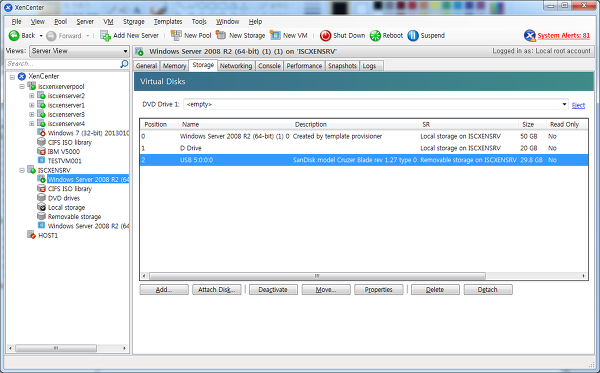Click the iscxenserver2 host icon

(41, 96)
